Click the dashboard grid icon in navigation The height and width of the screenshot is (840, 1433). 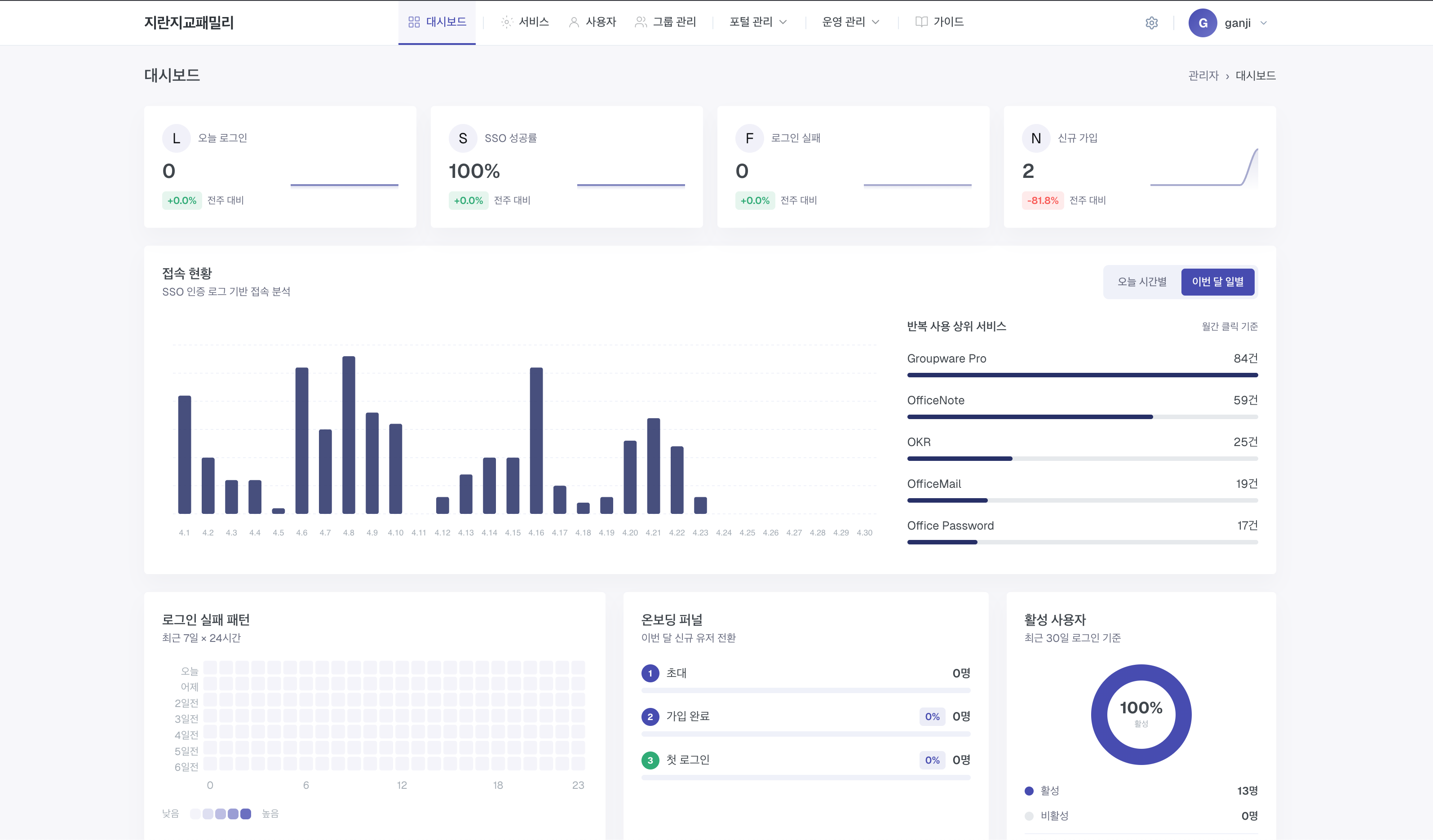(x=414, y=22)
